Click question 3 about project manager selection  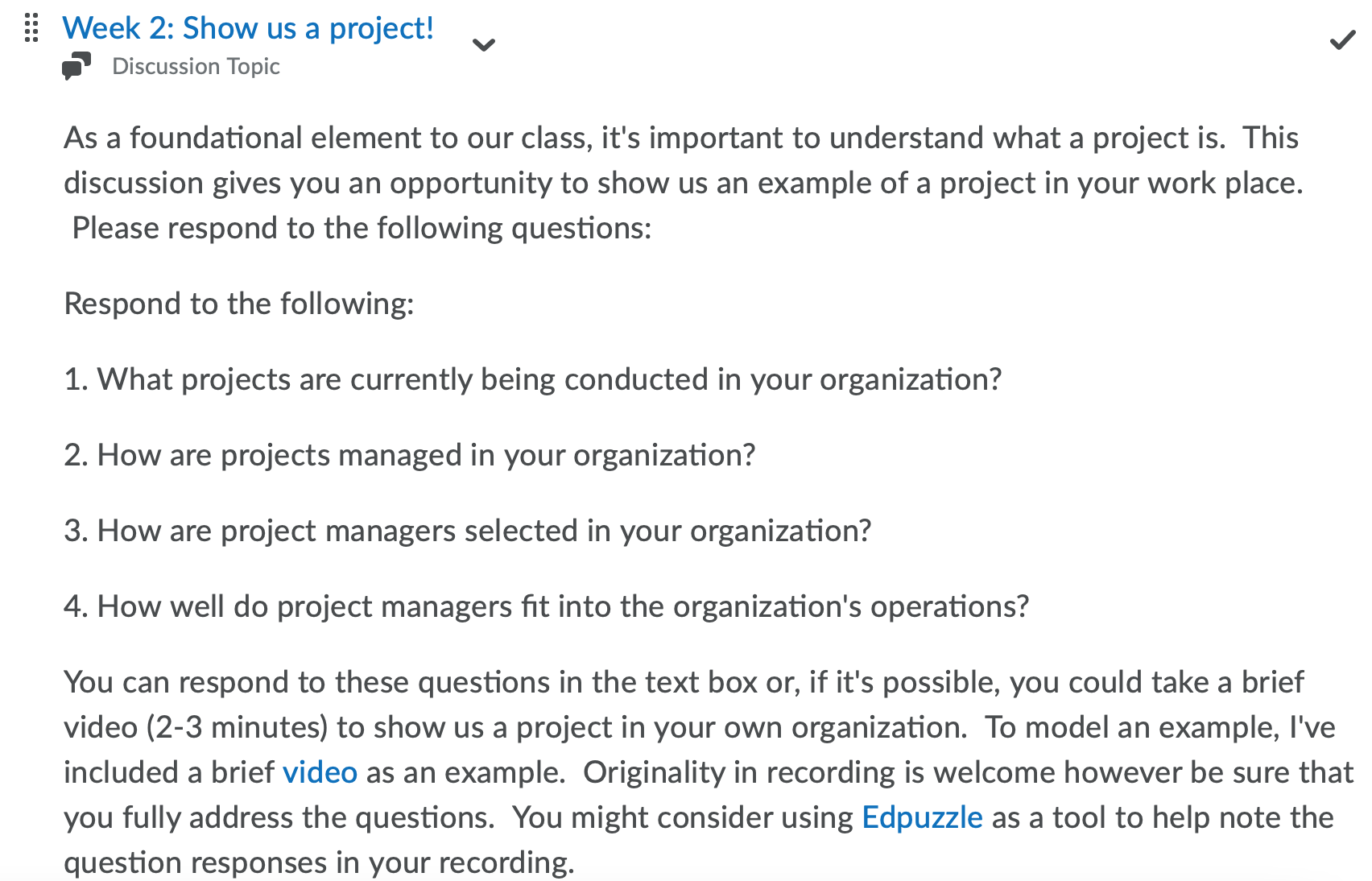pos(468,531)
